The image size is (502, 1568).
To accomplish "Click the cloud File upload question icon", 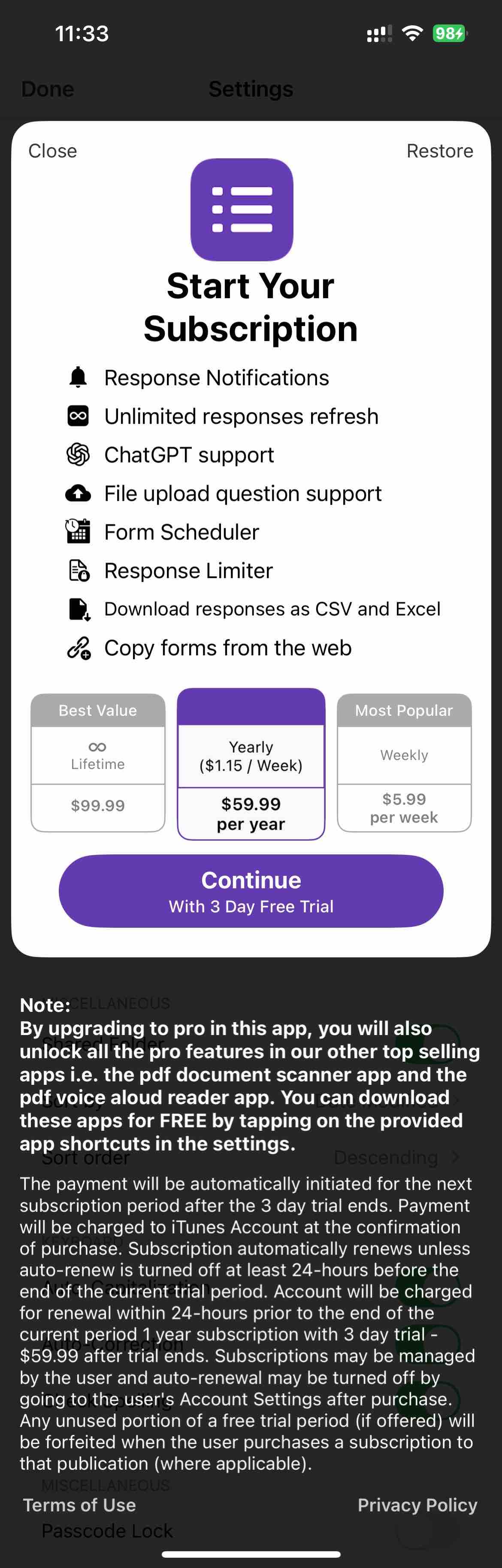I will tap(77, 493).
